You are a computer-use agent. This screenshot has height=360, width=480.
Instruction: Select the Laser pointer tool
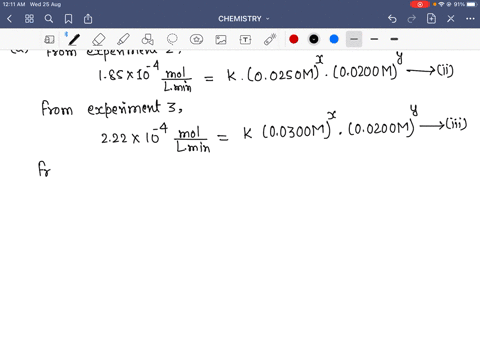pyautogui.click(x=270, y=39)
